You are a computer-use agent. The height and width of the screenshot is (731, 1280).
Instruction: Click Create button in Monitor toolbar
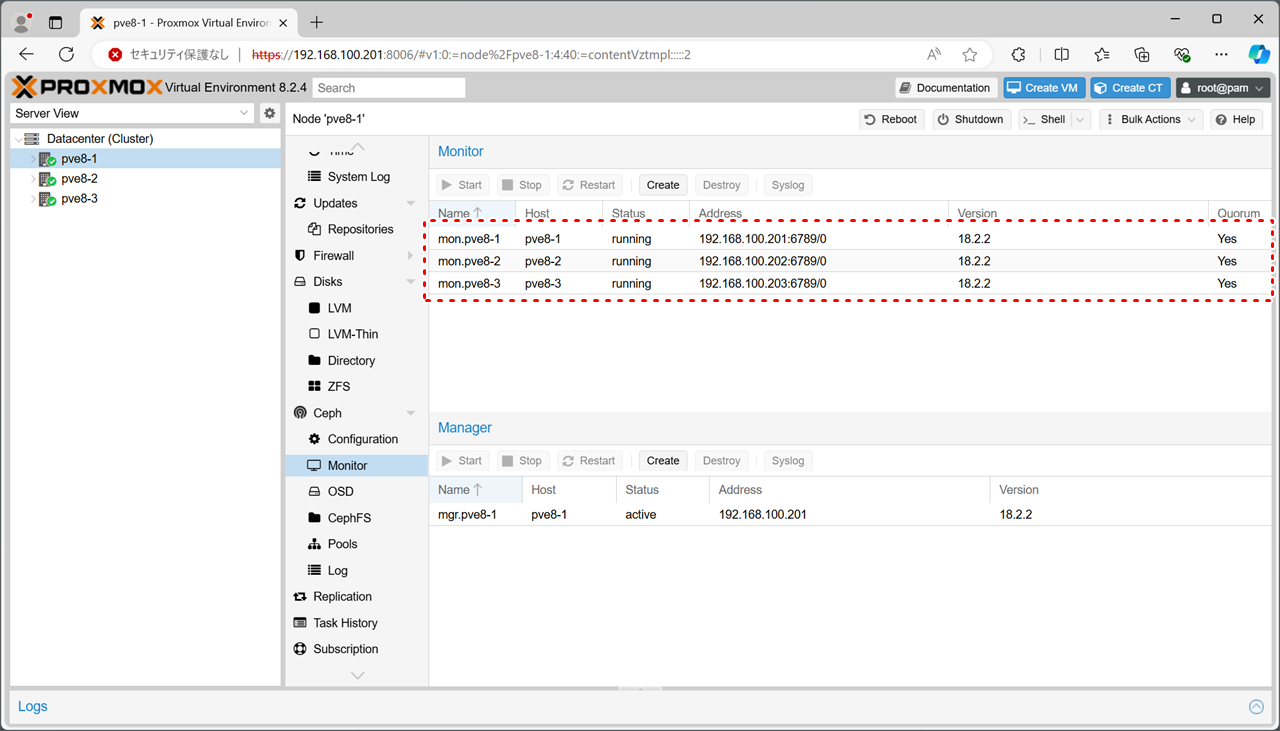tap(662, 185)
